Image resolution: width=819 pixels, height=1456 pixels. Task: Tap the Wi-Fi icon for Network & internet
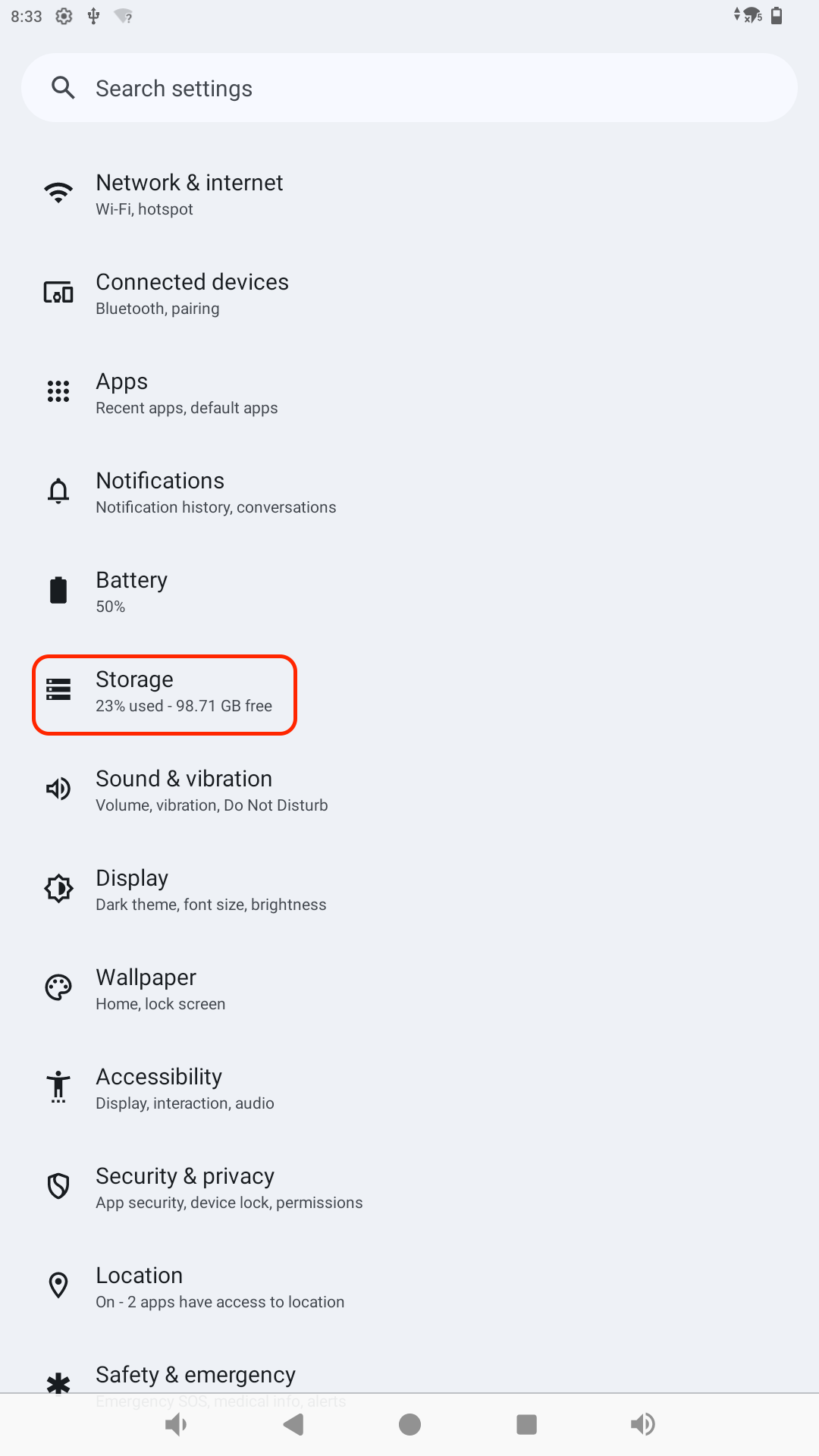(58, 193)
